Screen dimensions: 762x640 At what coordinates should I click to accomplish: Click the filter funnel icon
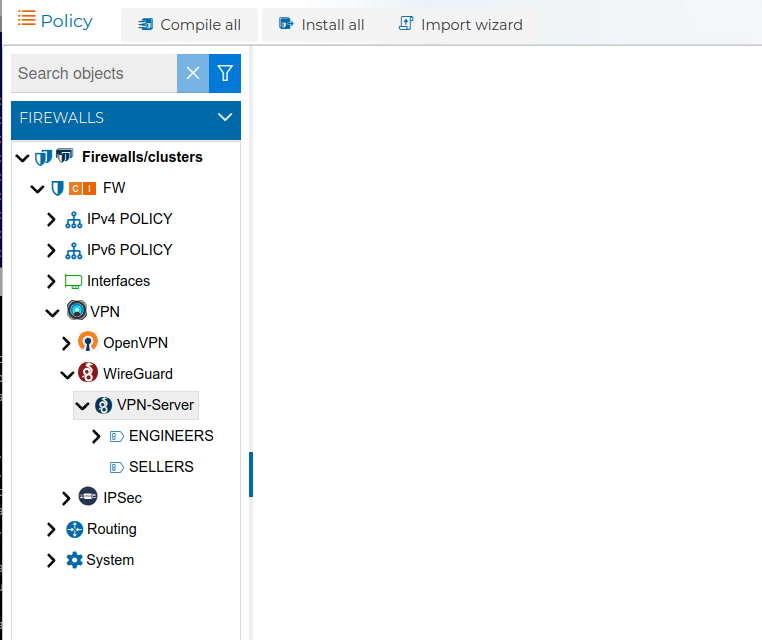(225, 73)
